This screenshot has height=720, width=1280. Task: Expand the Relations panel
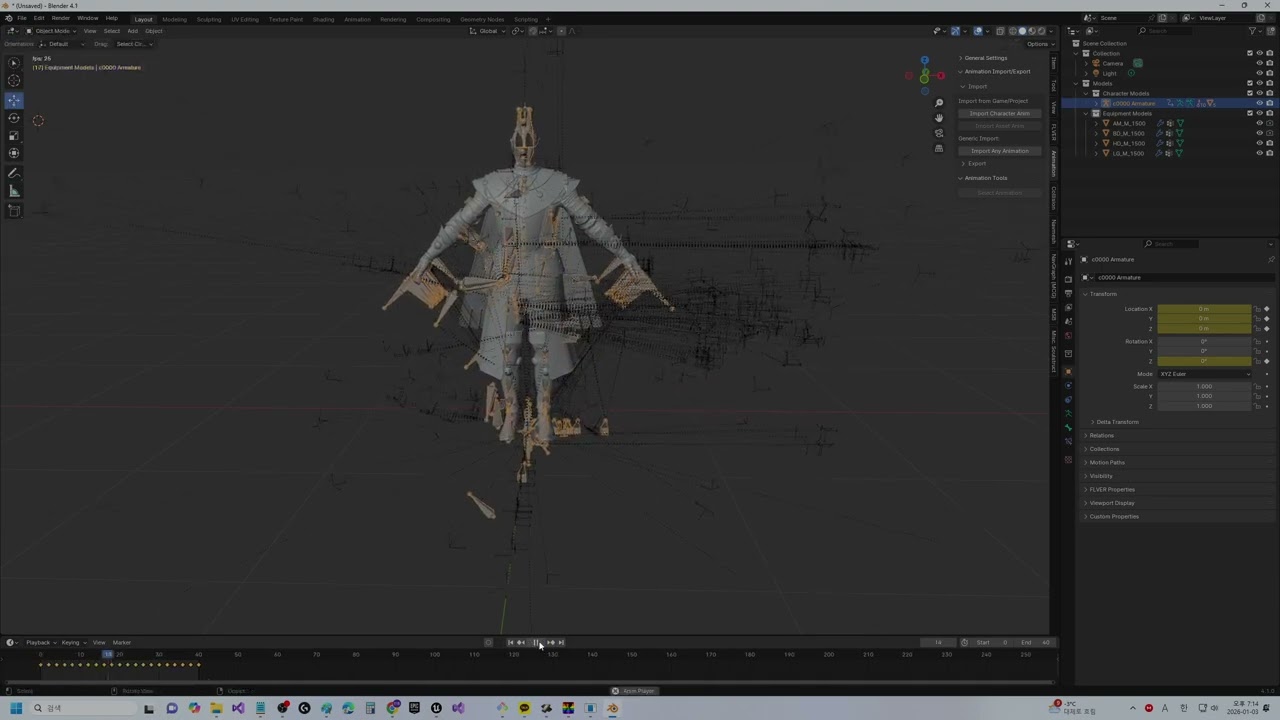point(1099,436)
